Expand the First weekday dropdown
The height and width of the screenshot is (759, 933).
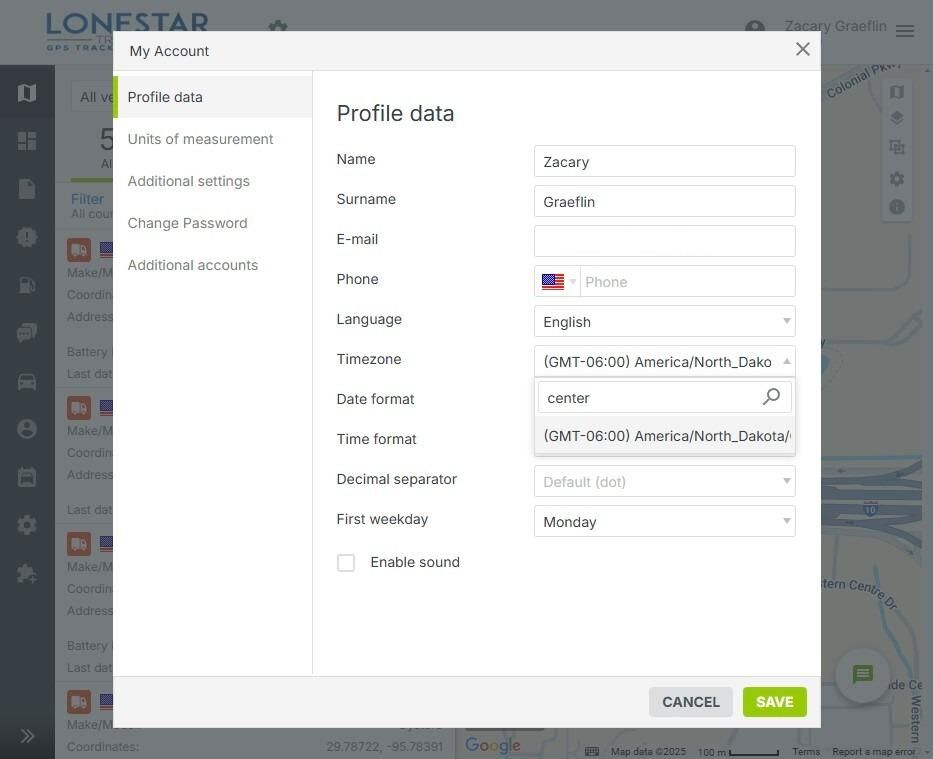pyautogui.click(x=664, y=521)
